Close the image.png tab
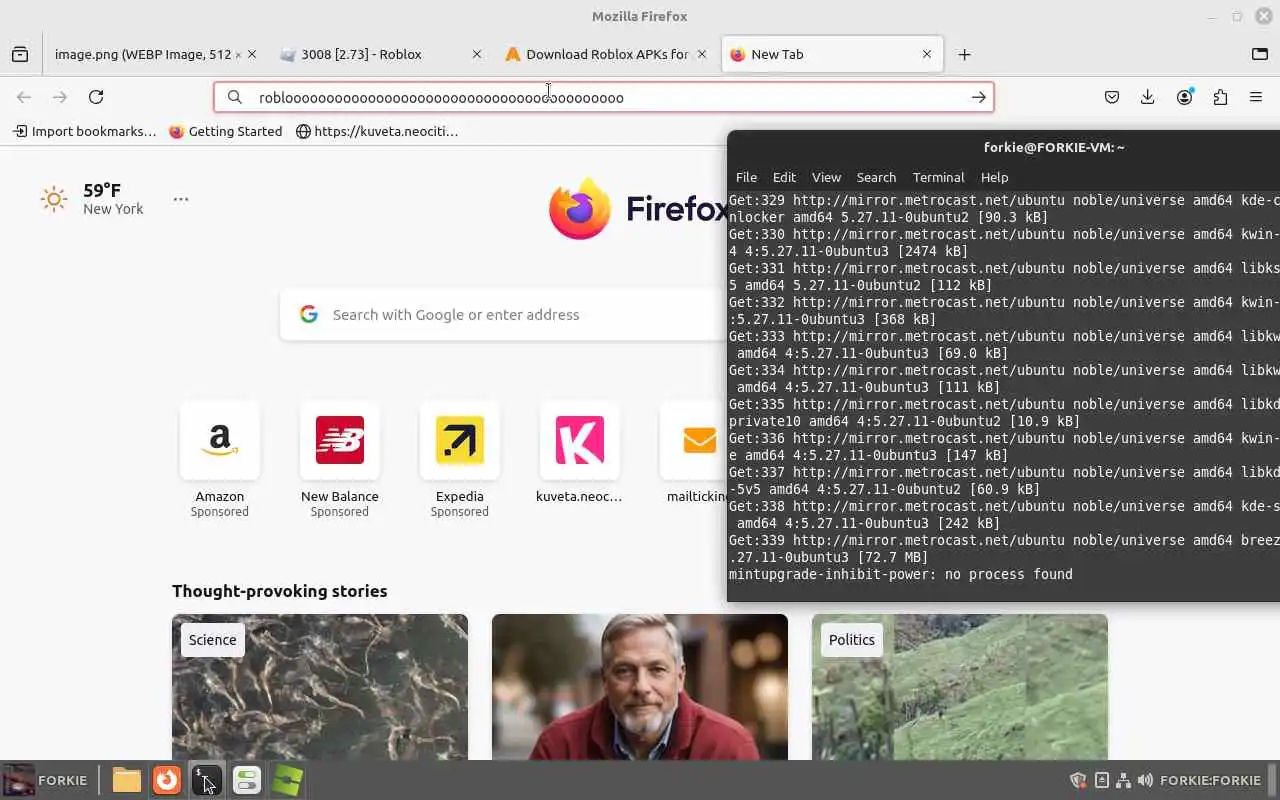This screenshot has height=800, width=1280. pyautogui.click(x=252, y=55)
